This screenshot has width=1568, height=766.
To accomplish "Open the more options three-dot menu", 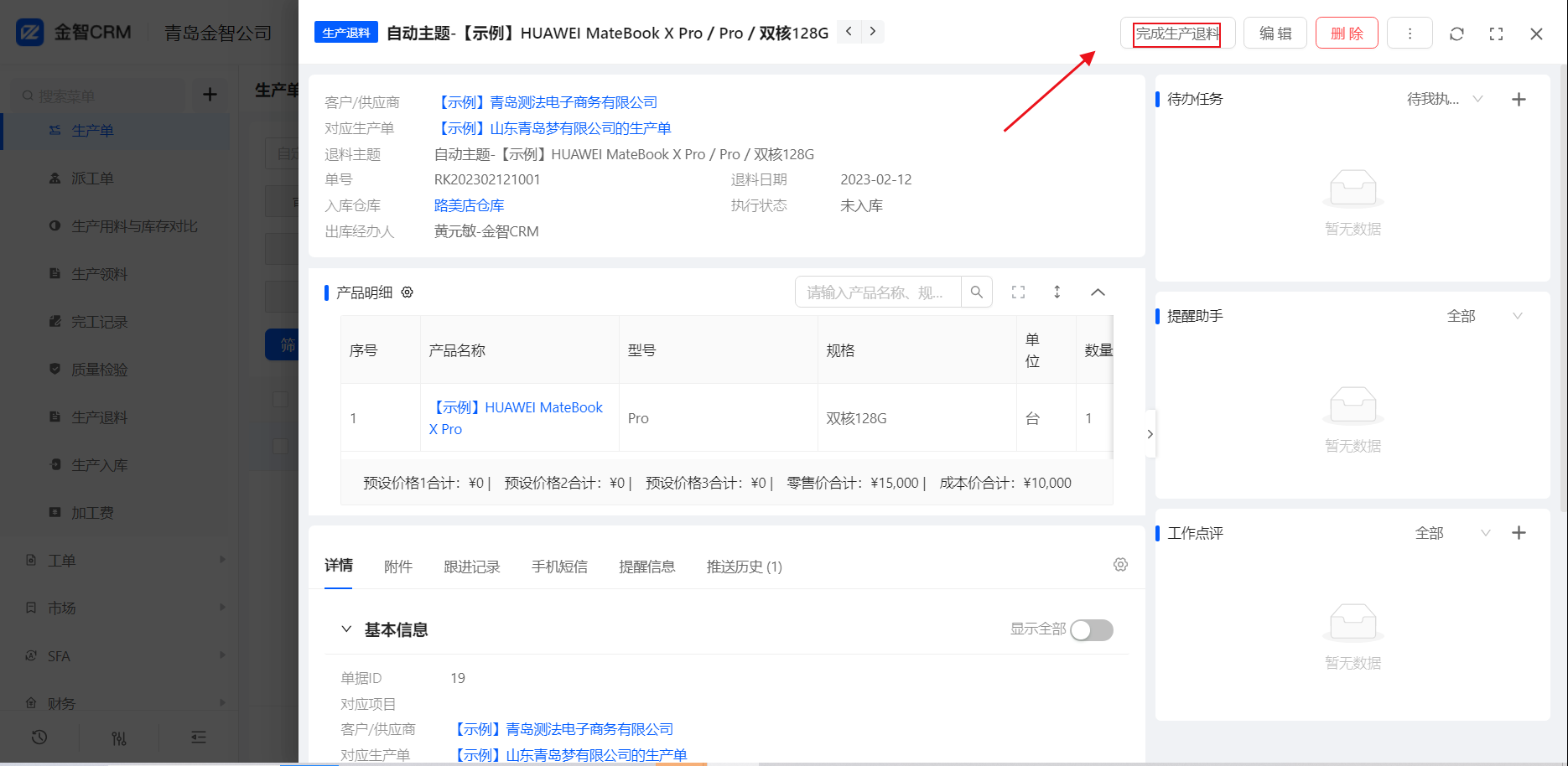I will (x=1410, y=34).
